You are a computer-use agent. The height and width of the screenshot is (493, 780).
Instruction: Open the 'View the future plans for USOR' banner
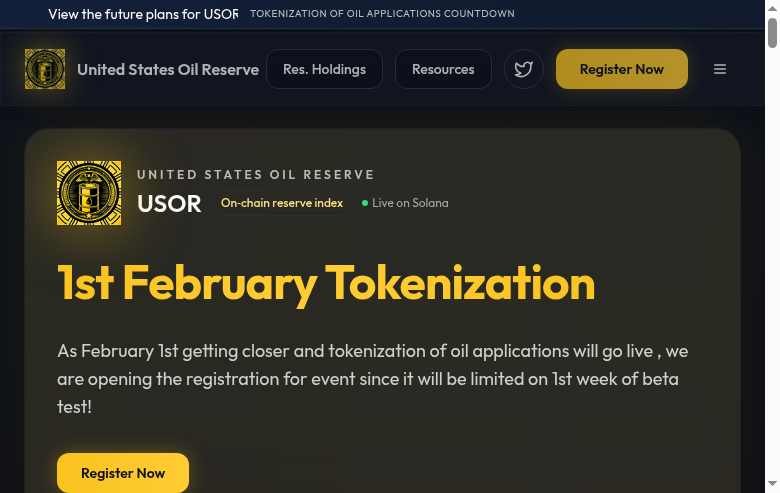click(143, 14)
